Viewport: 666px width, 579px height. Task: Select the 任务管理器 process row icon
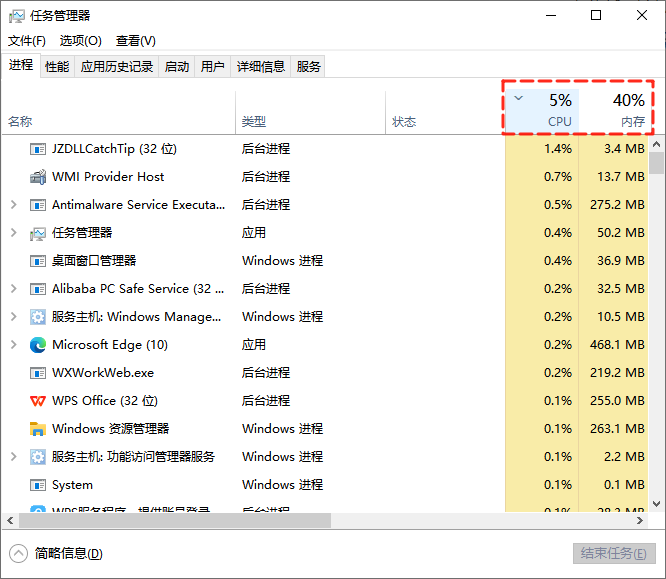click(38, 233)
